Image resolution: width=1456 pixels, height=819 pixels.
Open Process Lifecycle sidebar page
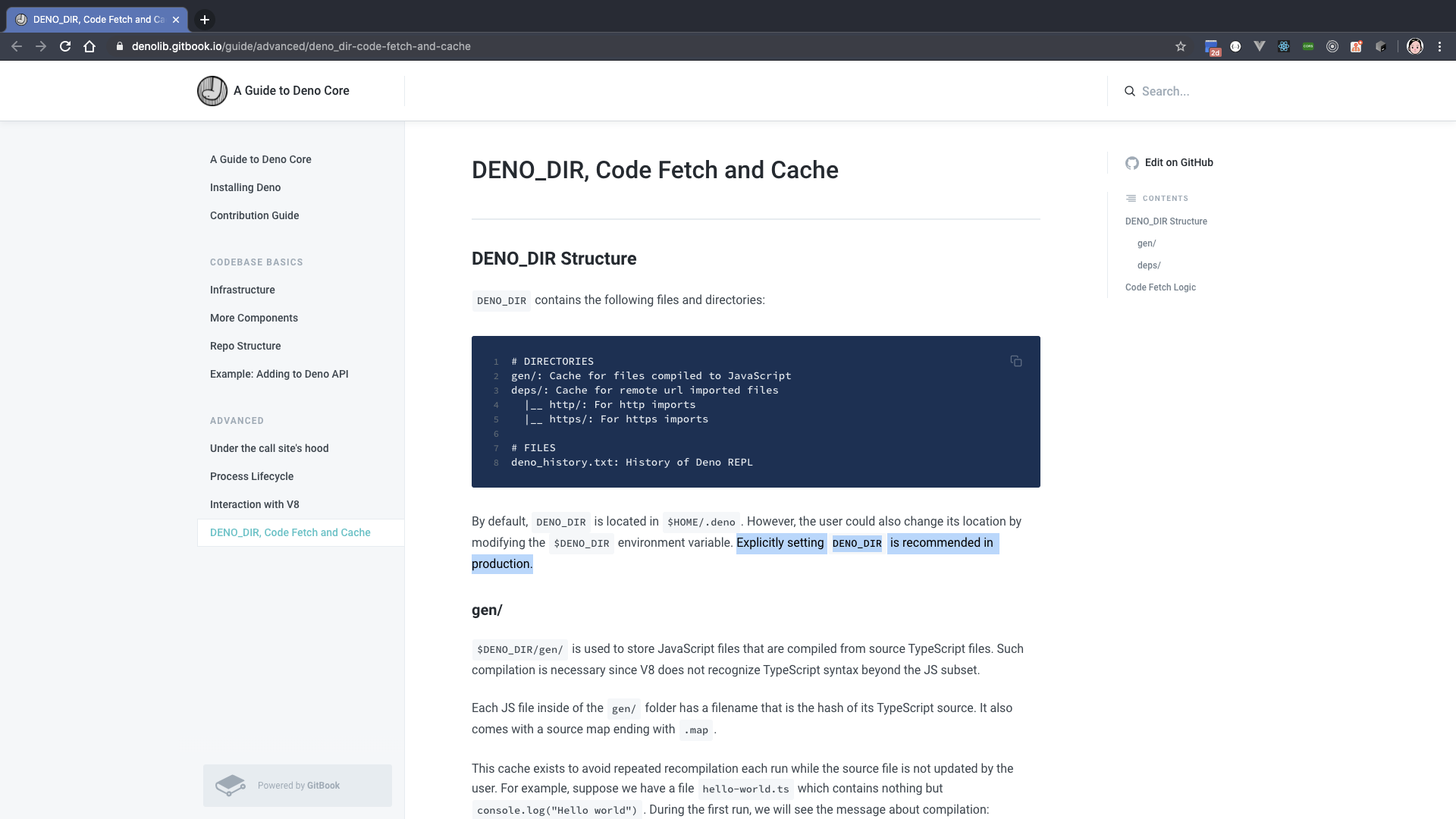(x=252, y=476)
